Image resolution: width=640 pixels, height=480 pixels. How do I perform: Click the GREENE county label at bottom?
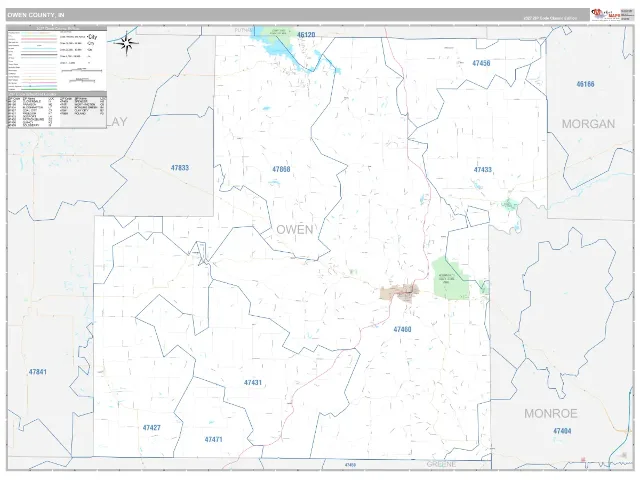[x=441, y=464]
